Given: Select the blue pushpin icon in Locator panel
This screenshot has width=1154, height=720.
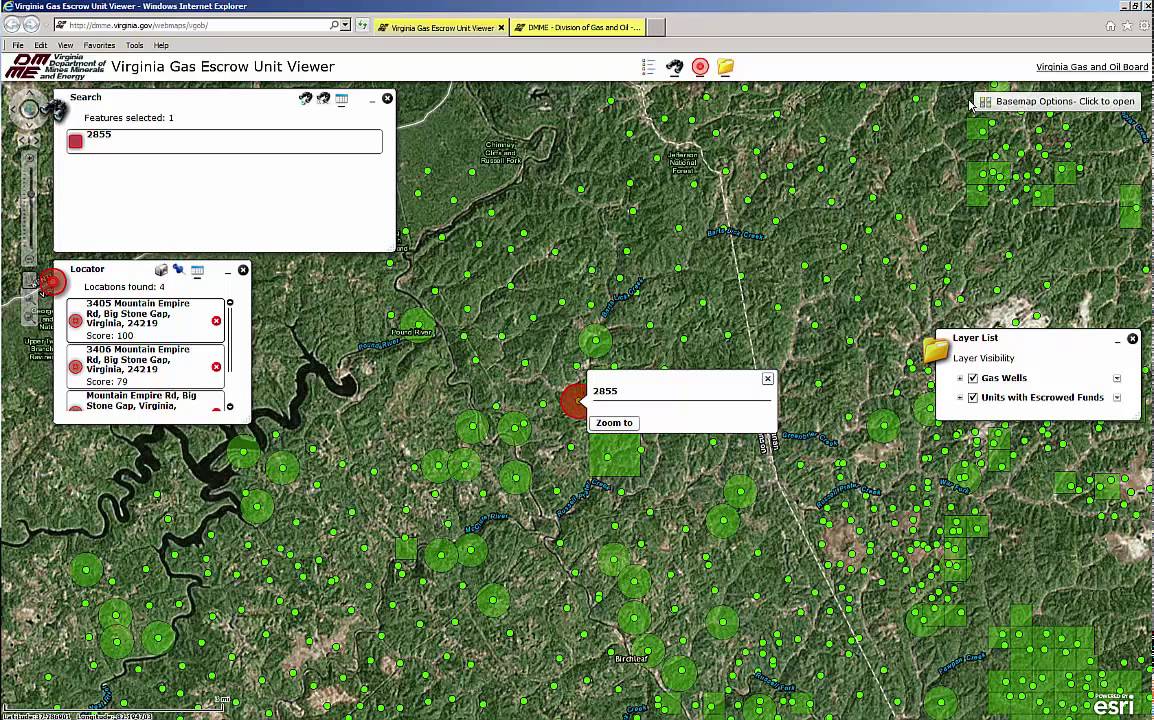Looking at the screenshot, I should coord(179,270).
